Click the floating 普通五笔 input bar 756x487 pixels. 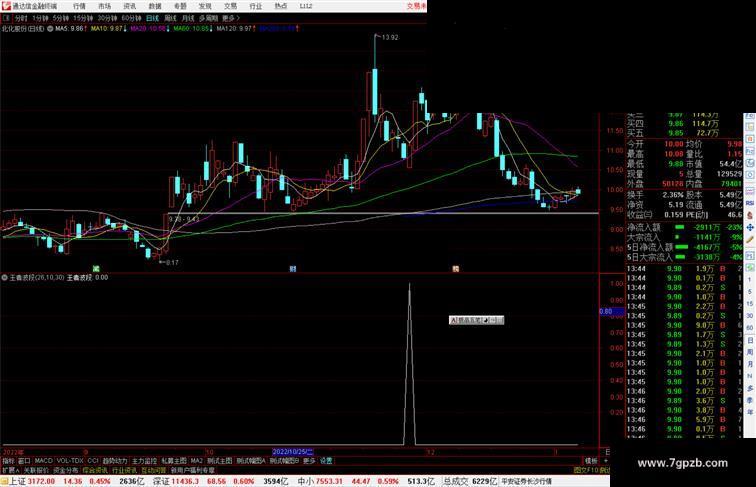476,320
